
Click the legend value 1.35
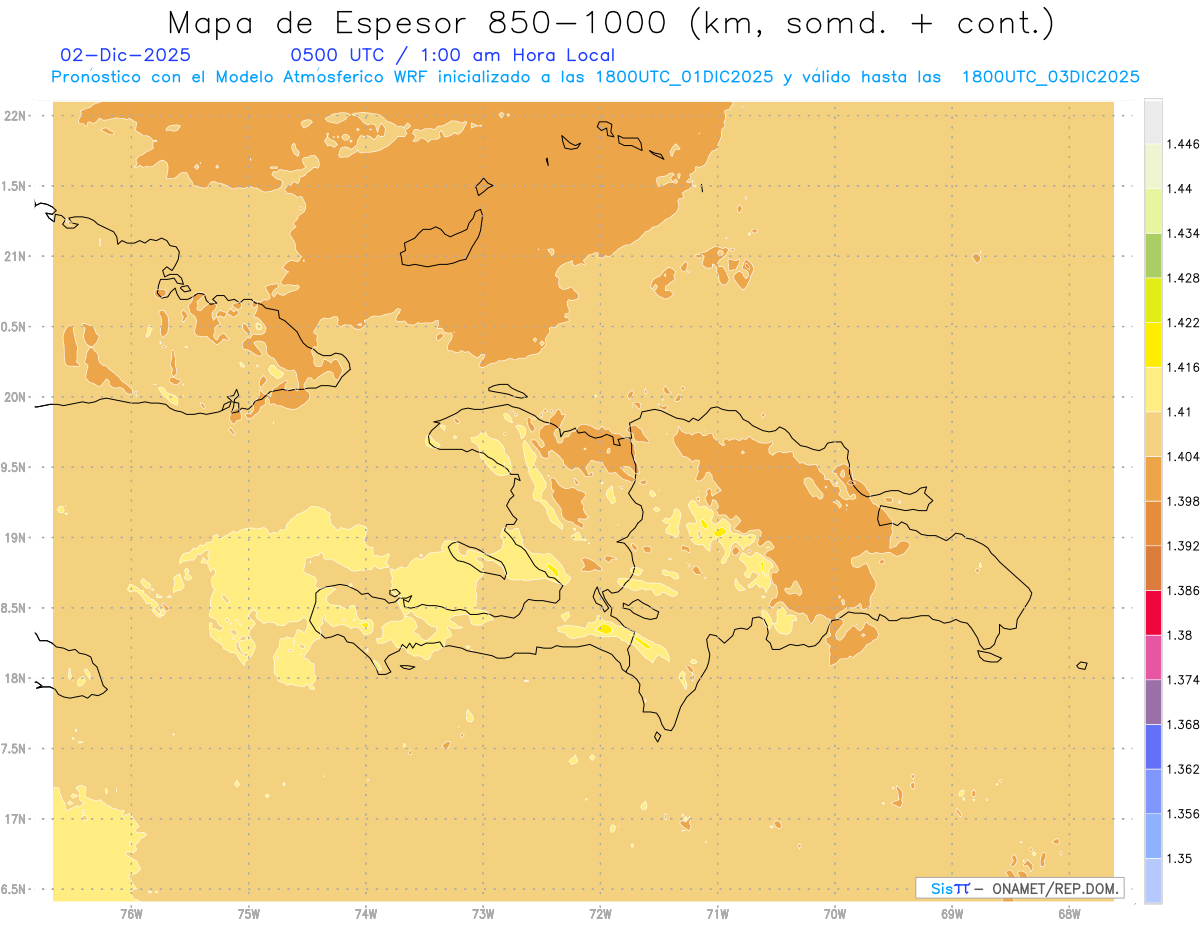(1179, 858)
